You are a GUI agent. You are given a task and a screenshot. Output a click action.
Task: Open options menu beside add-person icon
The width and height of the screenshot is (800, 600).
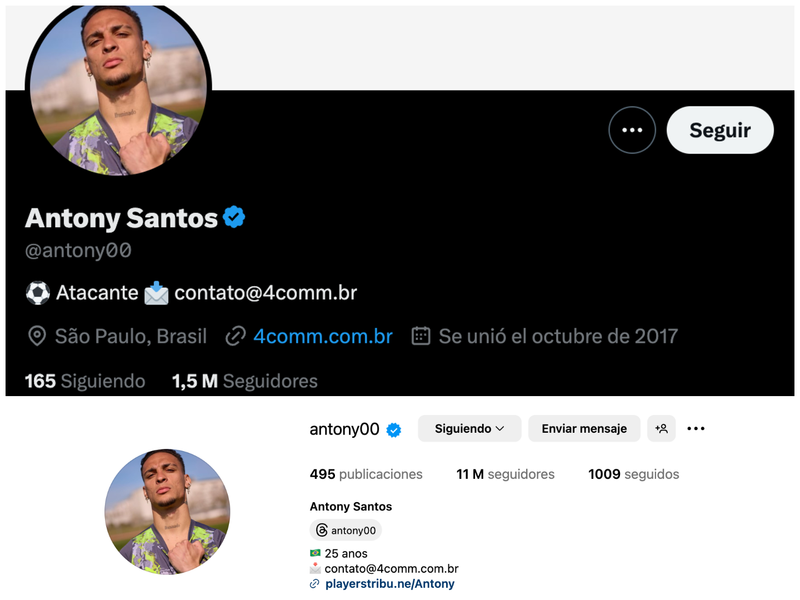tap(696, 428)
